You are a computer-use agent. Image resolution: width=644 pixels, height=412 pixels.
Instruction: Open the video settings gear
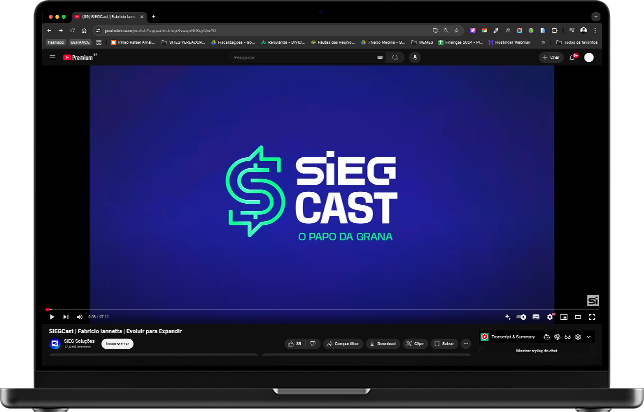[x=550, y=317]
